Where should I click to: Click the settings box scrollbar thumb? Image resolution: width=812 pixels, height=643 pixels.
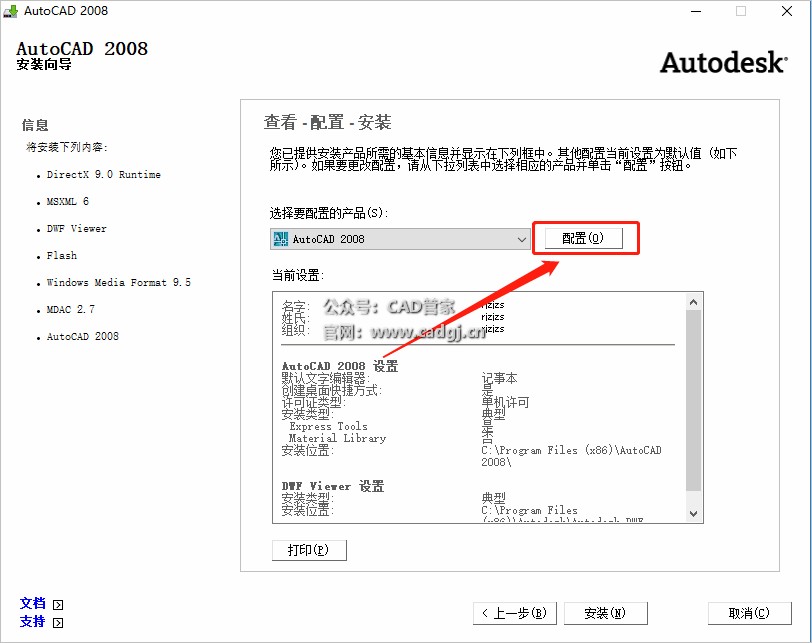(694, 400)
